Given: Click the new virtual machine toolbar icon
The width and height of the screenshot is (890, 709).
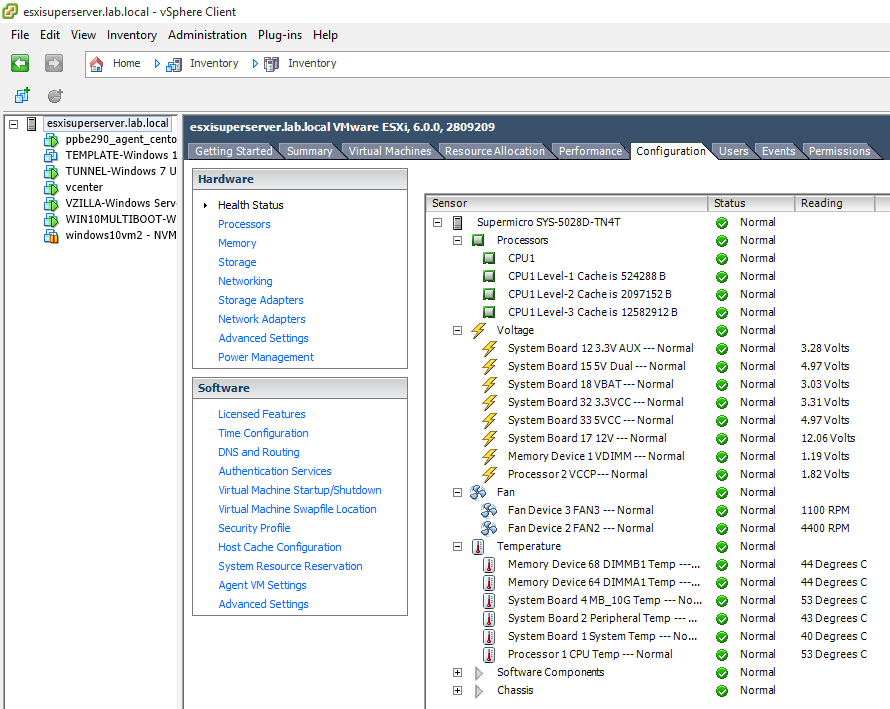Looking at the screenshot, I should click(22, 95).
